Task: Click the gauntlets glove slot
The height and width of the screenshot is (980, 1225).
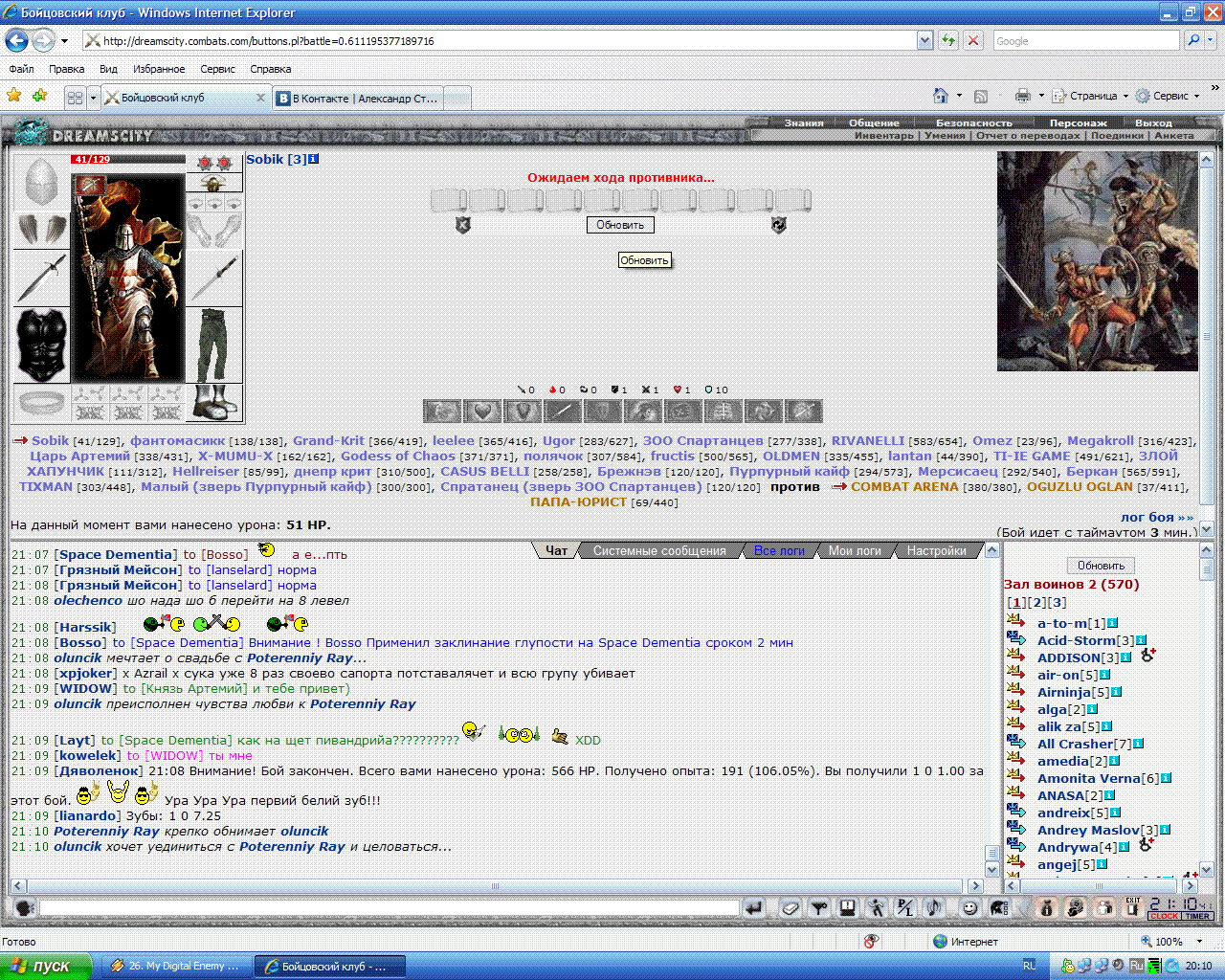Action: (x=214, y=230)
